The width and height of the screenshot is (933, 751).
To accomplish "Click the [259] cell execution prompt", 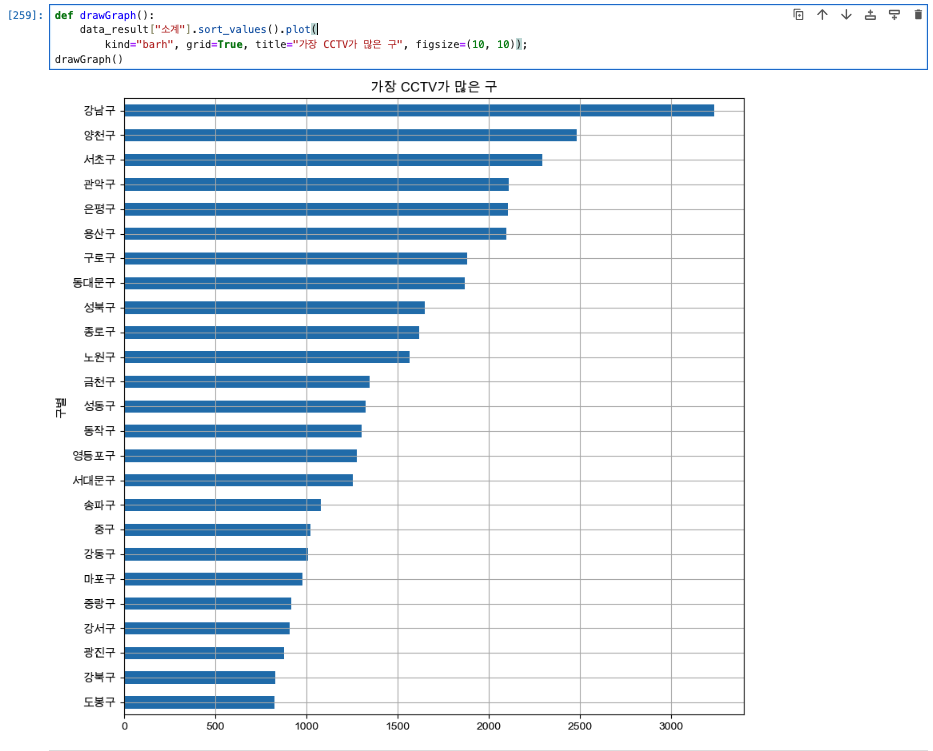I will point(25,15).
